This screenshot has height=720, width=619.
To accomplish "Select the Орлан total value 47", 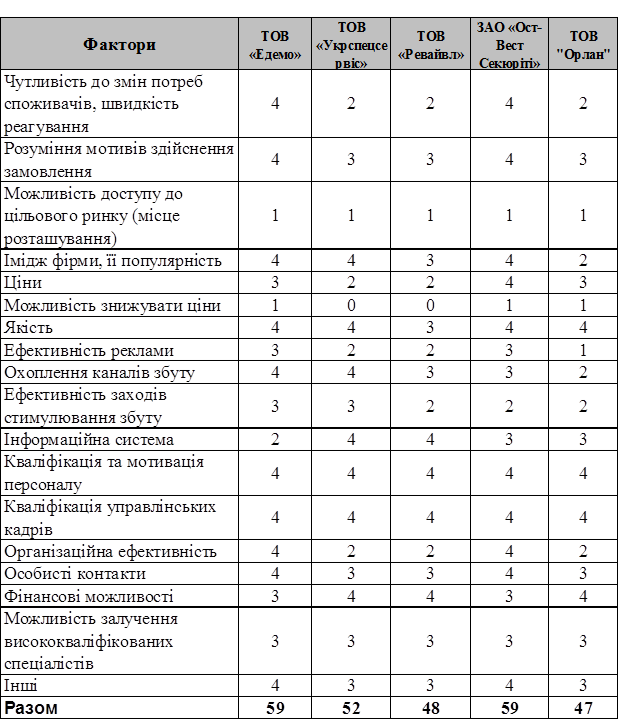I will point(583,708).
